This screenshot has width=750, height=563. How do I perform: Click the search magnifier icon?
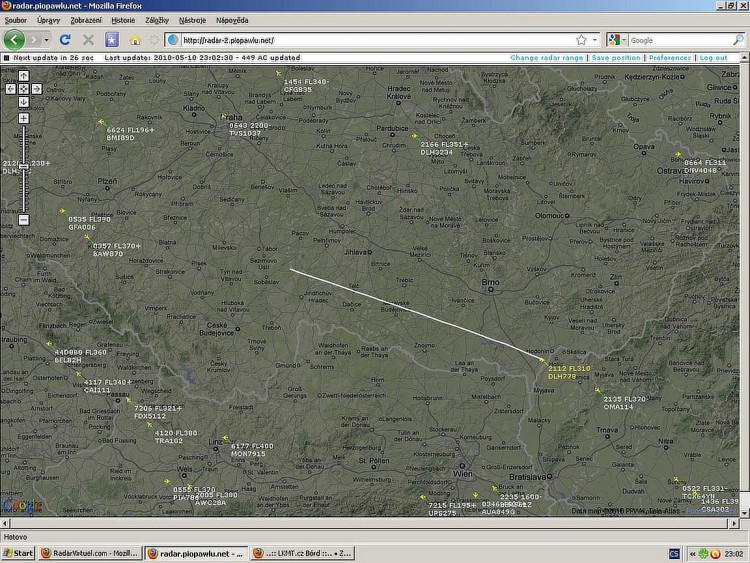738,40
